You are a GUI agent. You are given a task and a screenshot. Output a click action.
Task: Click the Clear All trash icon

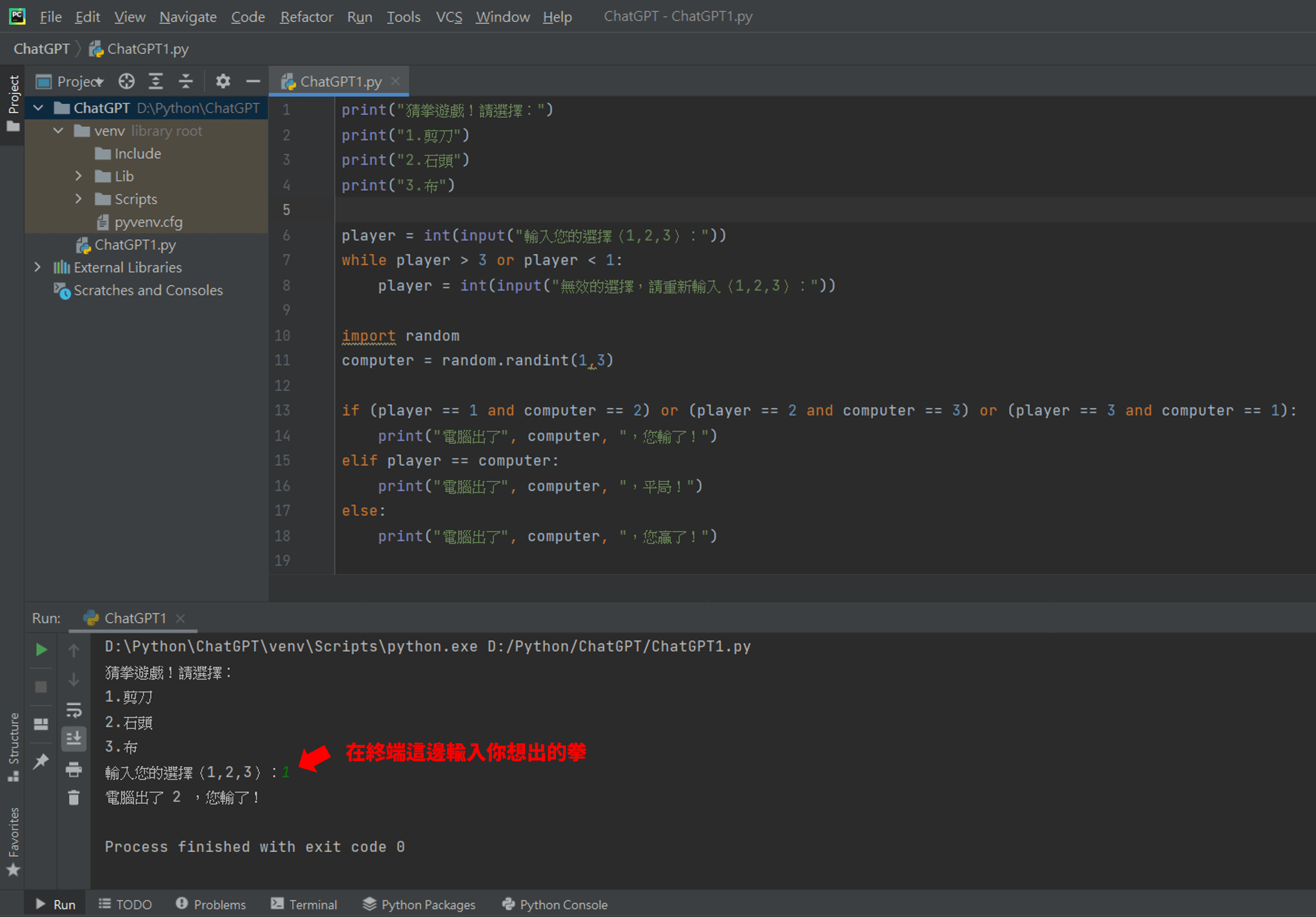point(74,797)
